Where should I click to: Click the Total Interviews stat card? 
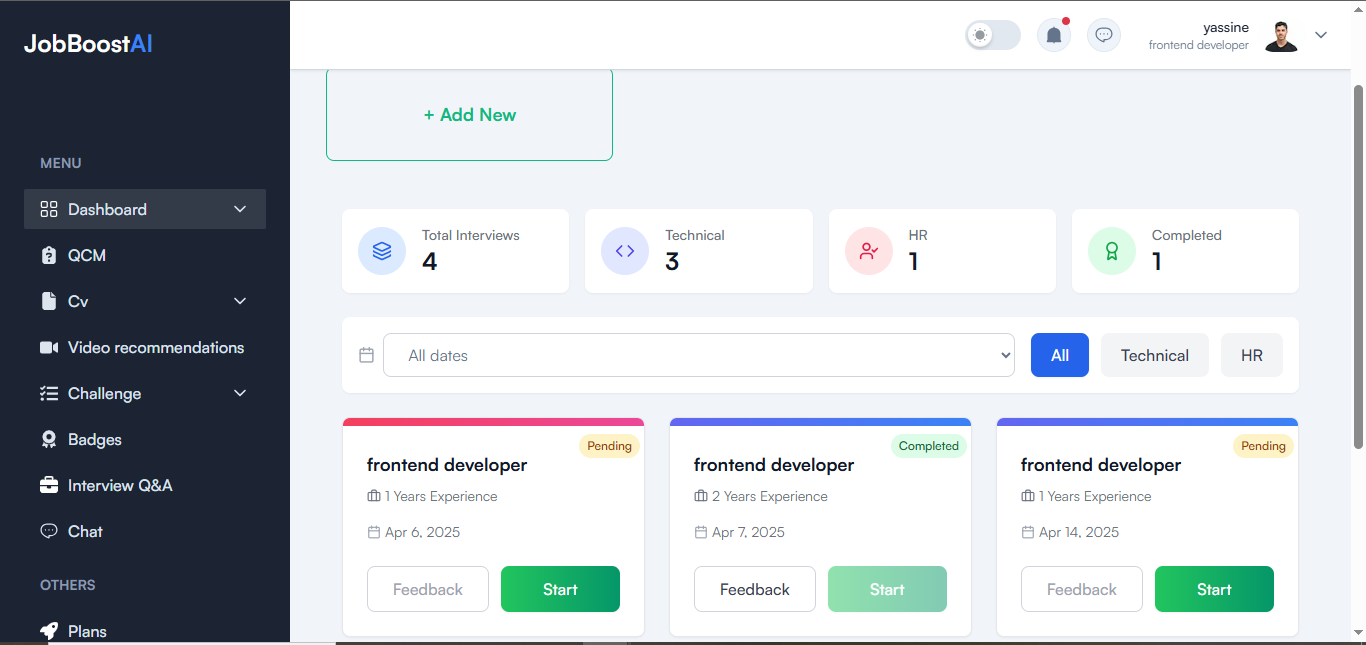(455, 251)
